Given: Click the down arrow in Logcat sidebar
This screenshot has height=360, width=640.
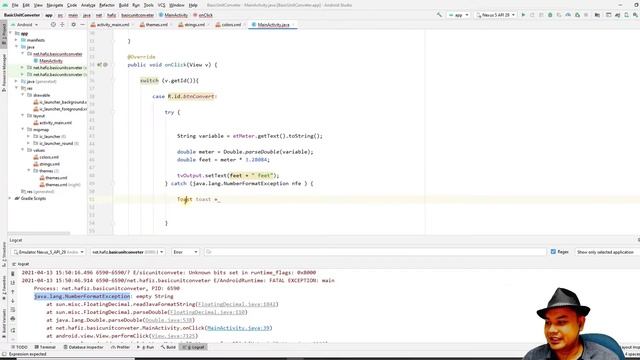Looking at the screenshot, I should point(13,301).
